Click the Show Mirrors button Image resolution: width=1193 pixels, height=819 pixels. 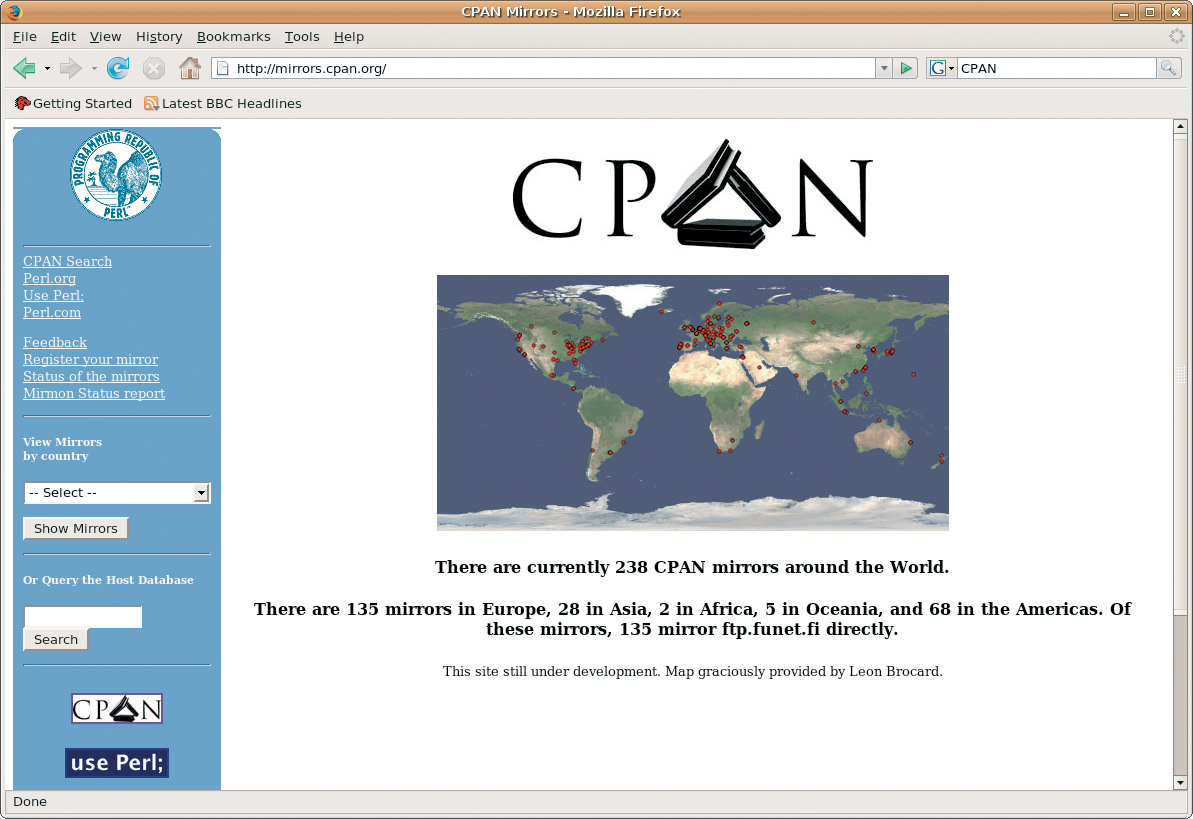coord(75,528)
